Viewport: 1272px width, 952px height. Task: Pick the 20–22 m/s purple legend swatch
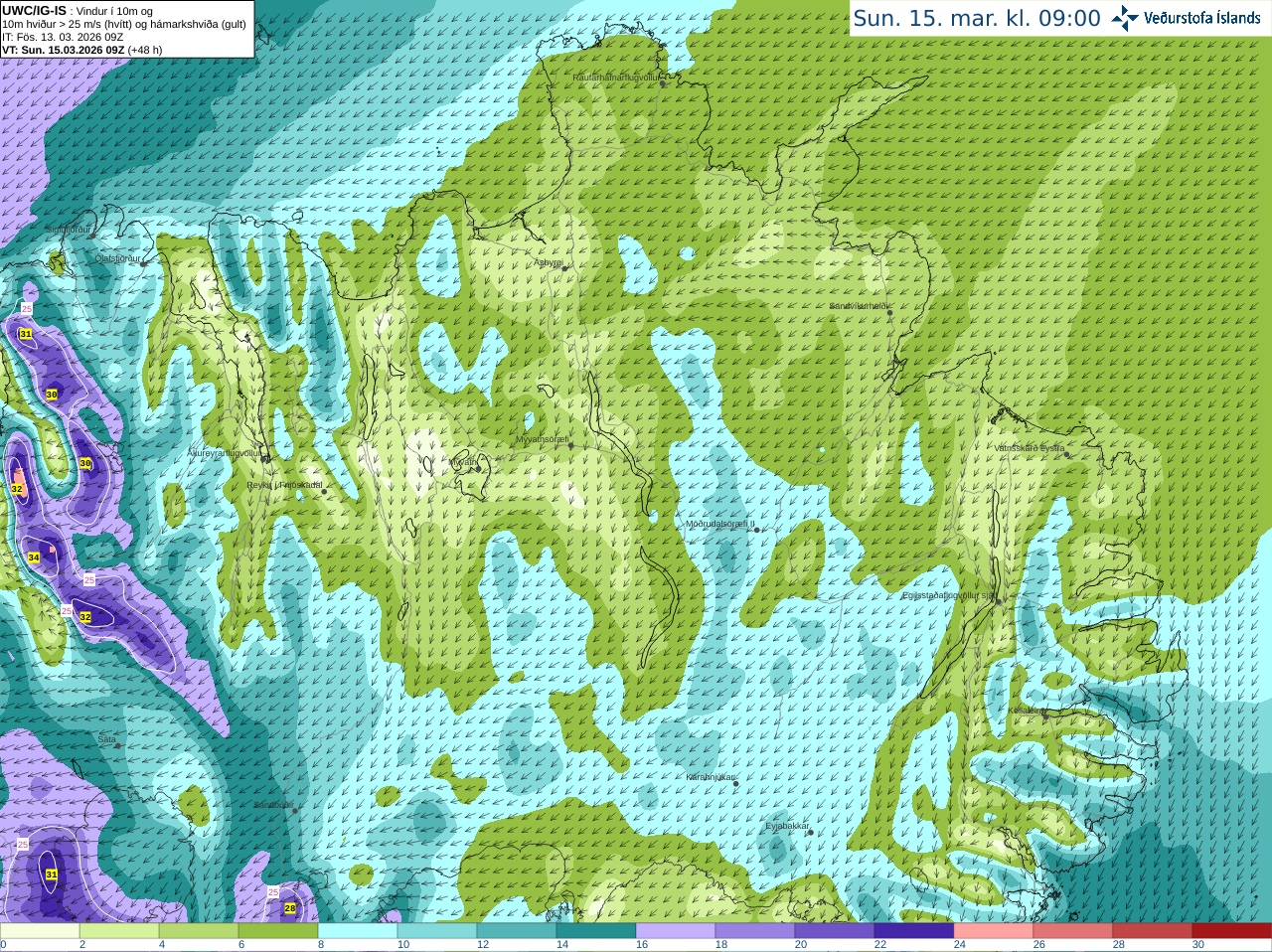pos(835,931)
